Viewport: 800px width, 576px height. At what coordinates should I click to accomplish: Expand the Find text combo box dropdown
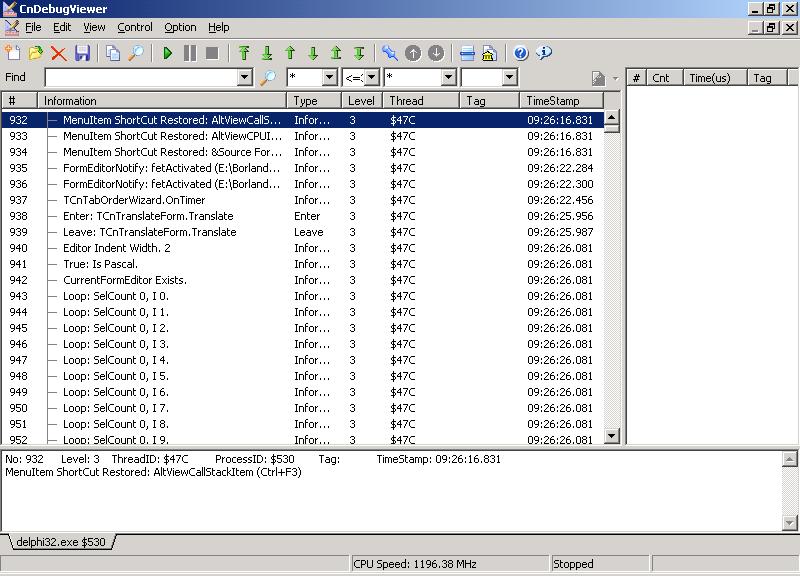pyautogui.click(x=244, y=77)
